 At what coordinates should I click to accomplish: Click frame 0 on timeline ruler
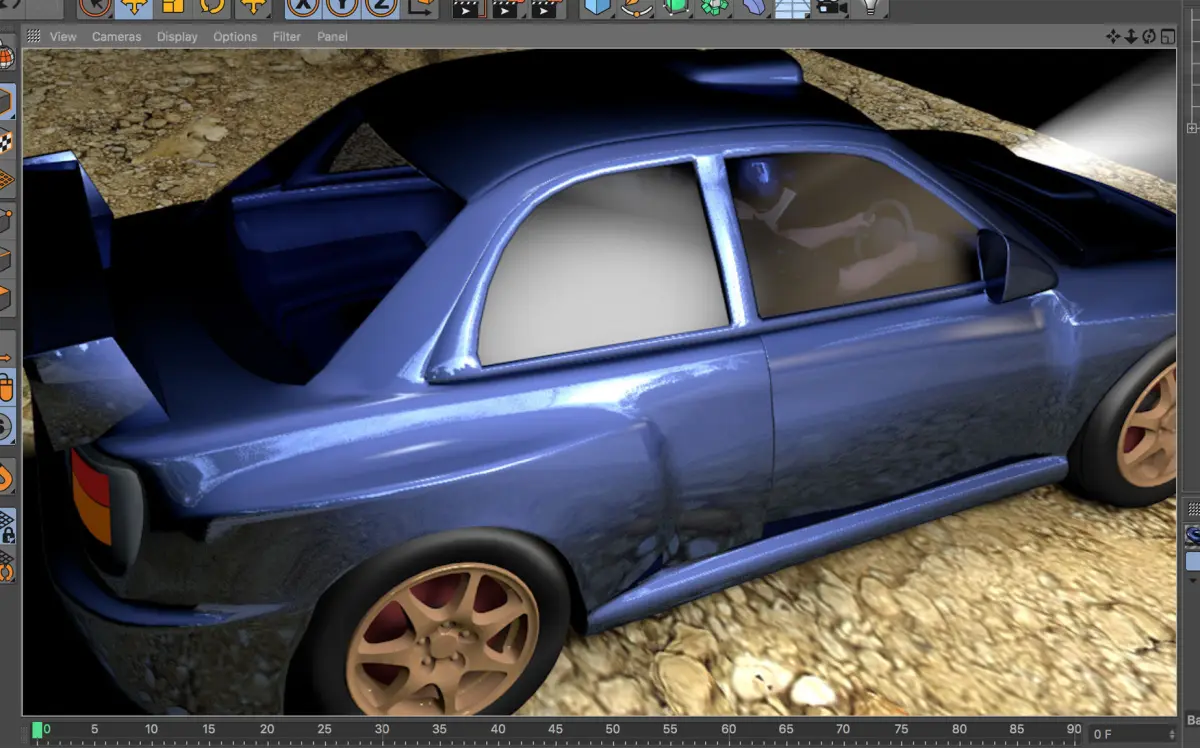(46, 730)
